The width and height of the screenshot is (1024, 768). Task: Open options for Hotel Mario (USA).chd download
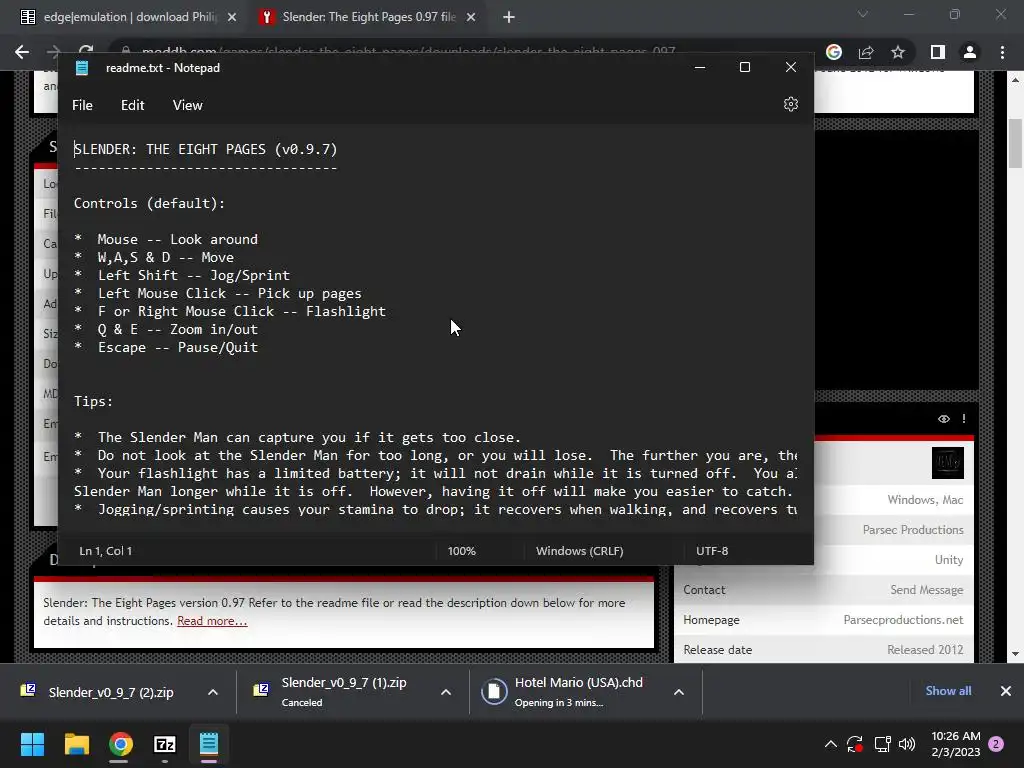point(679,692)
